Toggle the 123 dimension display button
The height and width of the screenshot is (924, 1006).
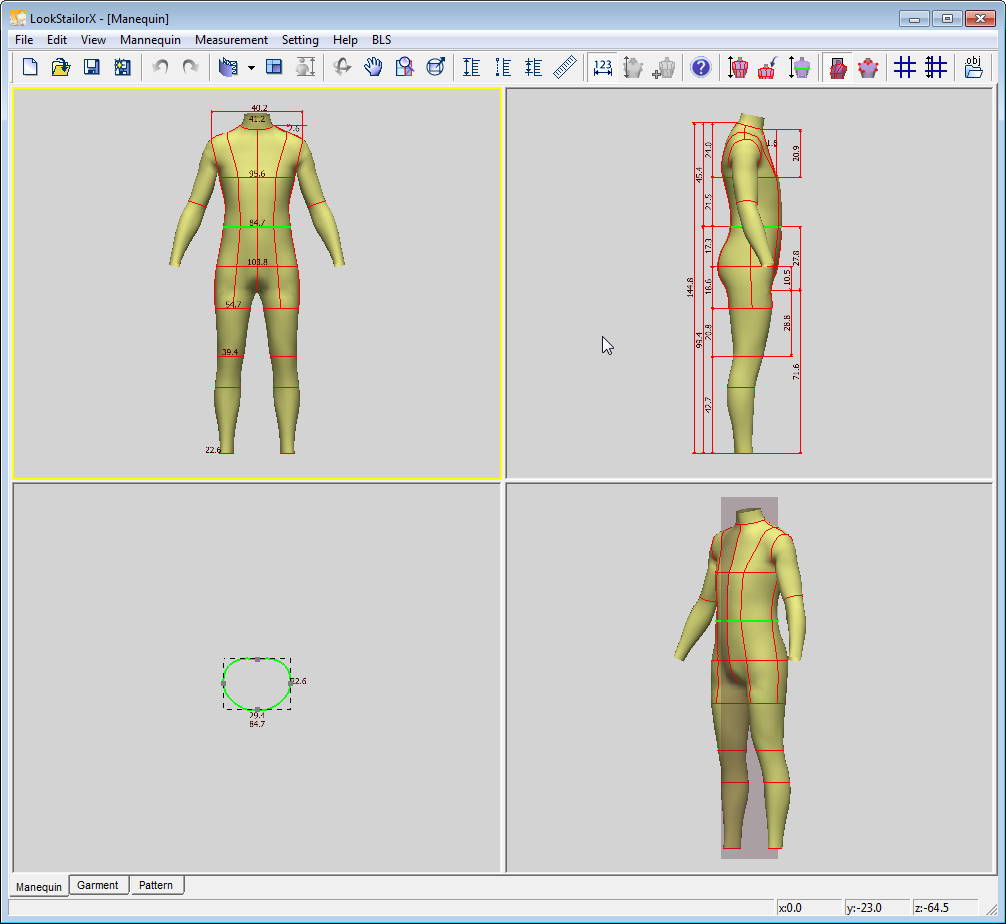[x=602, y=67]
